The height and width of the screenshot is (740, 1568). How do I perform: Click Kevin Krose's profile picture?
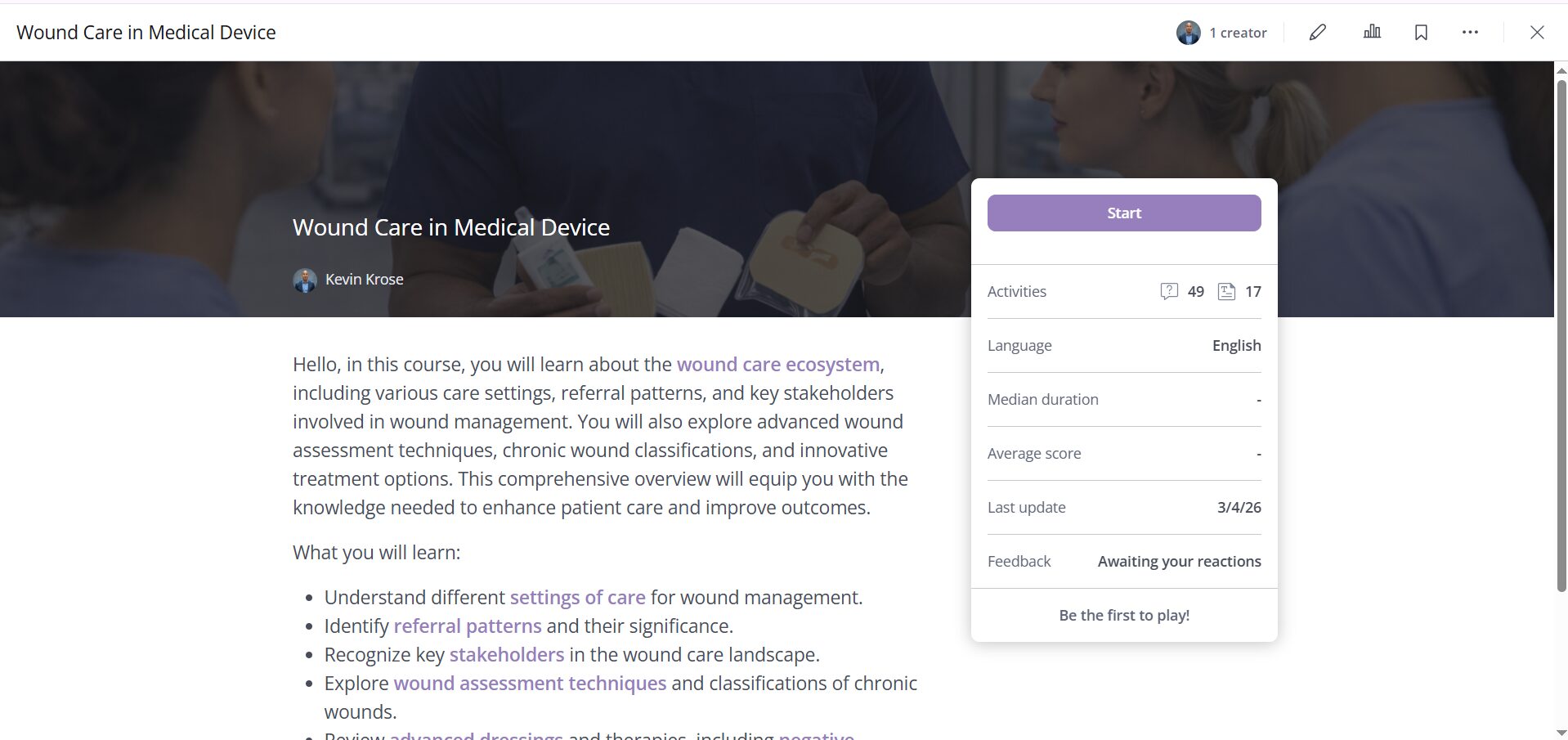coord(305,280)
